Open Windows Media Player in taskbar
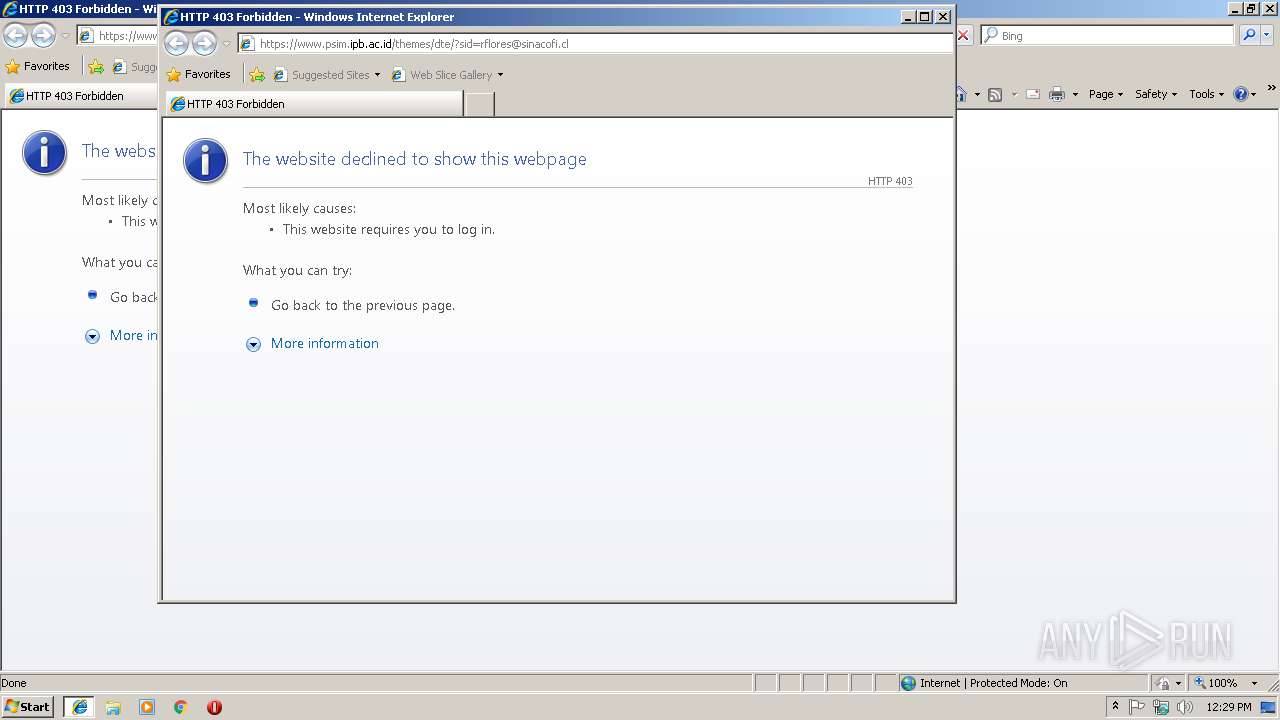This screenshot has height=720, width=1280. point(147,707)
